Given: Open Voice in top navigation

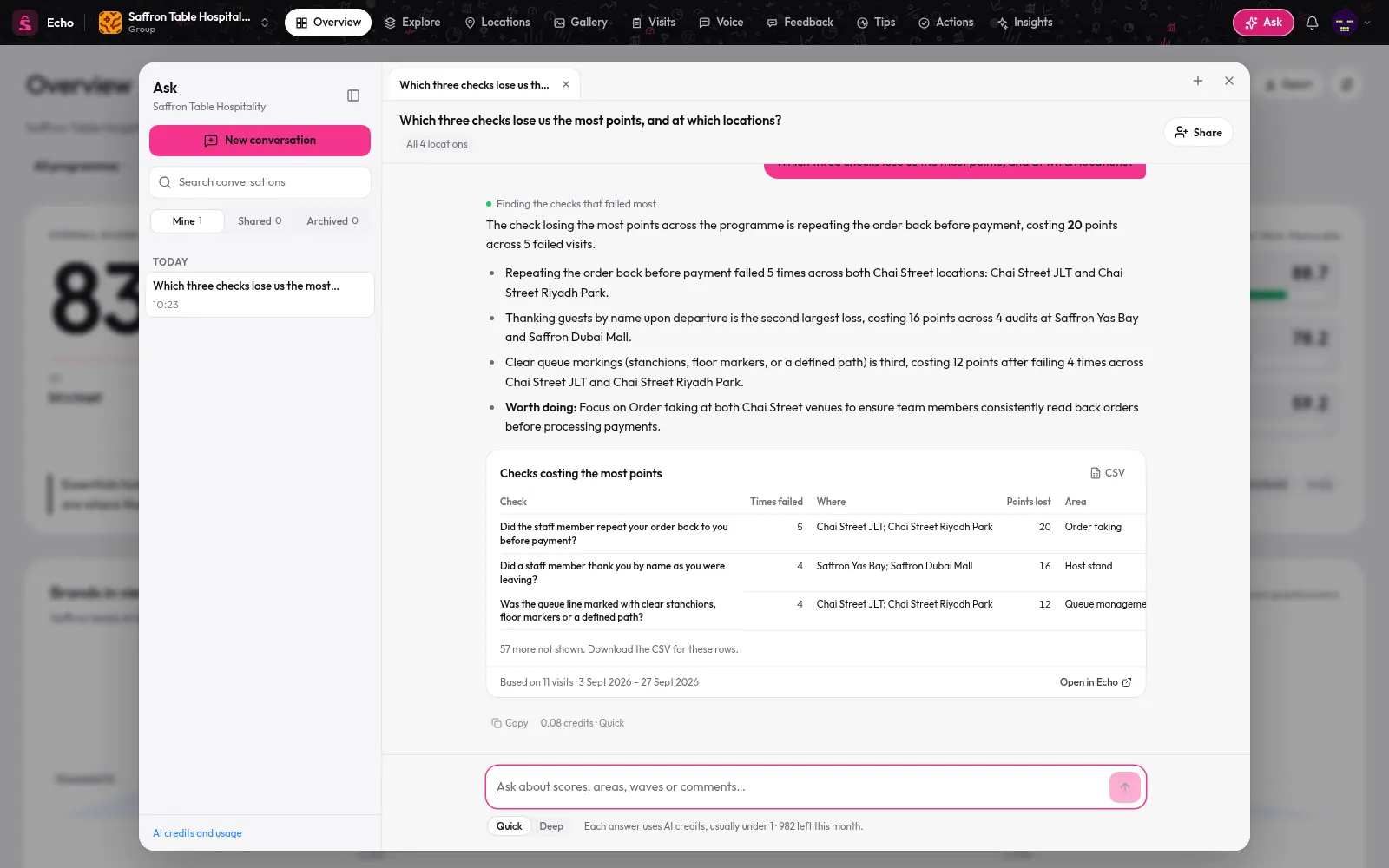Looking at the screenshot, I should (x=721, y=23).
